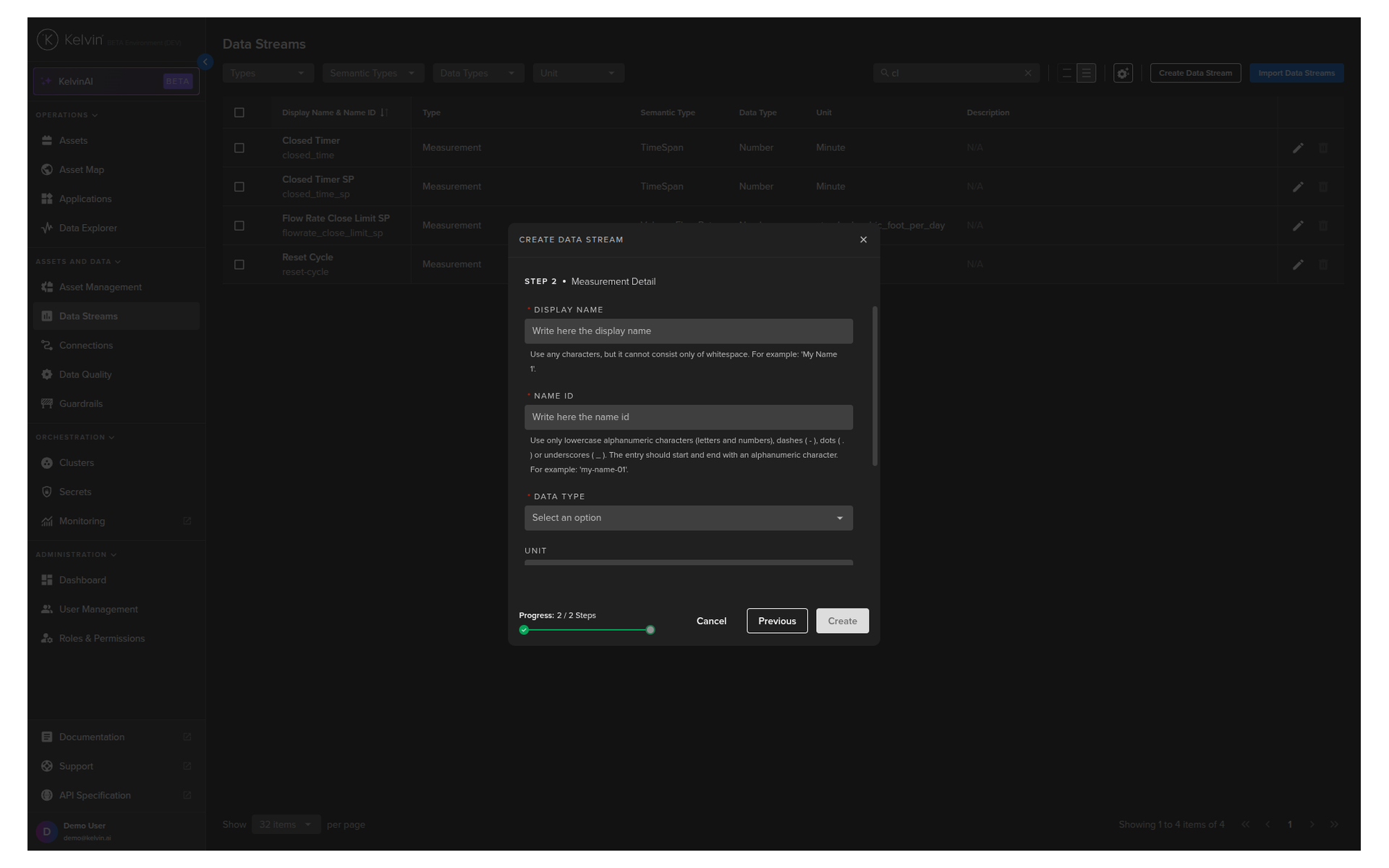Toggle the select-all header checkbox
Viewport: 1389px width, 868px height.
239,113
